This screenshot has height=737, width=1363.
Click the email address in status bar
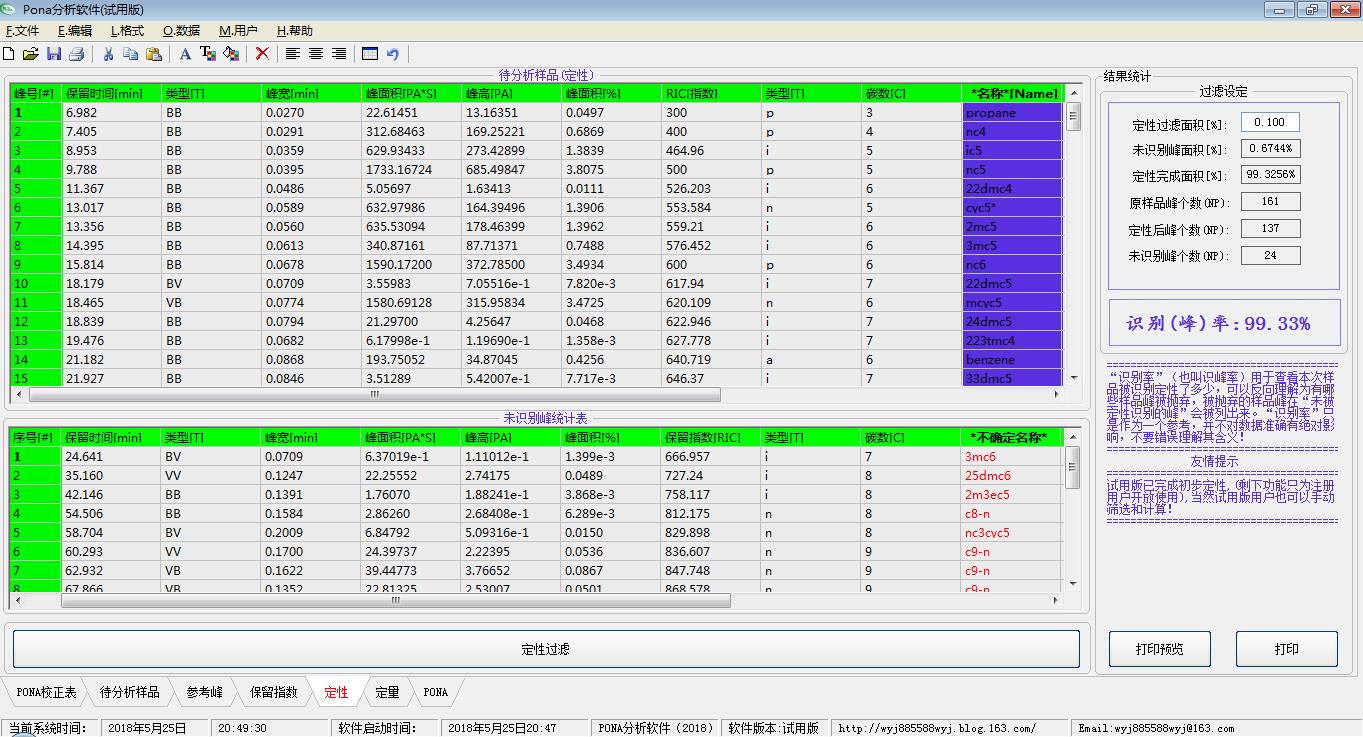pos(1156,728)
